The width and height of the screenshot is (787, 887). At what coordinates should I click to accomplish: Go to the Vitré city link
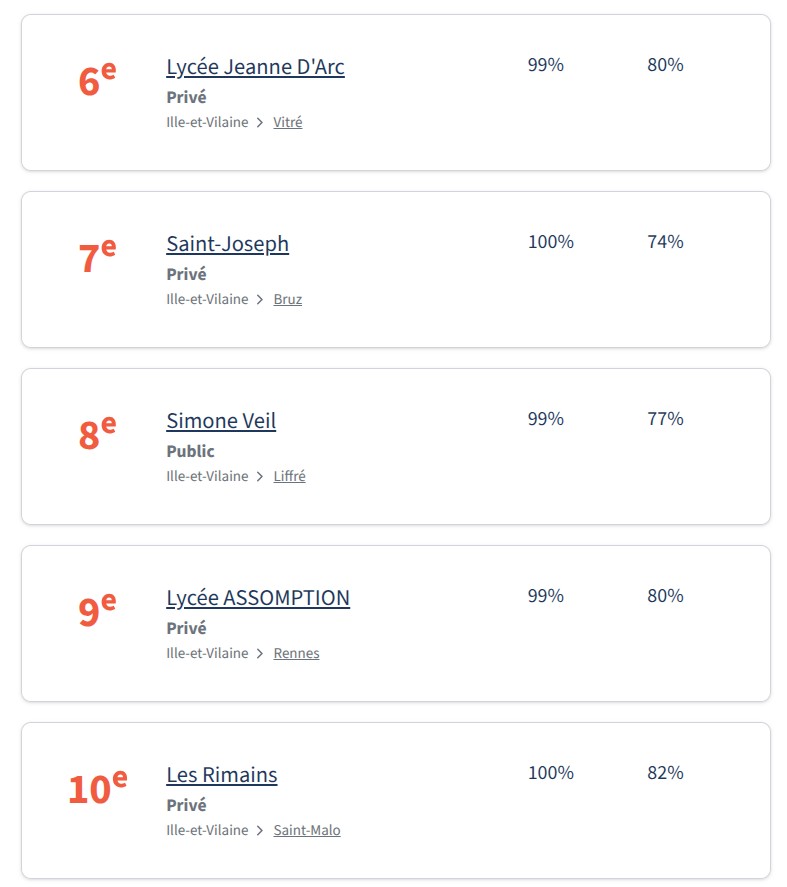click(287, 122)
